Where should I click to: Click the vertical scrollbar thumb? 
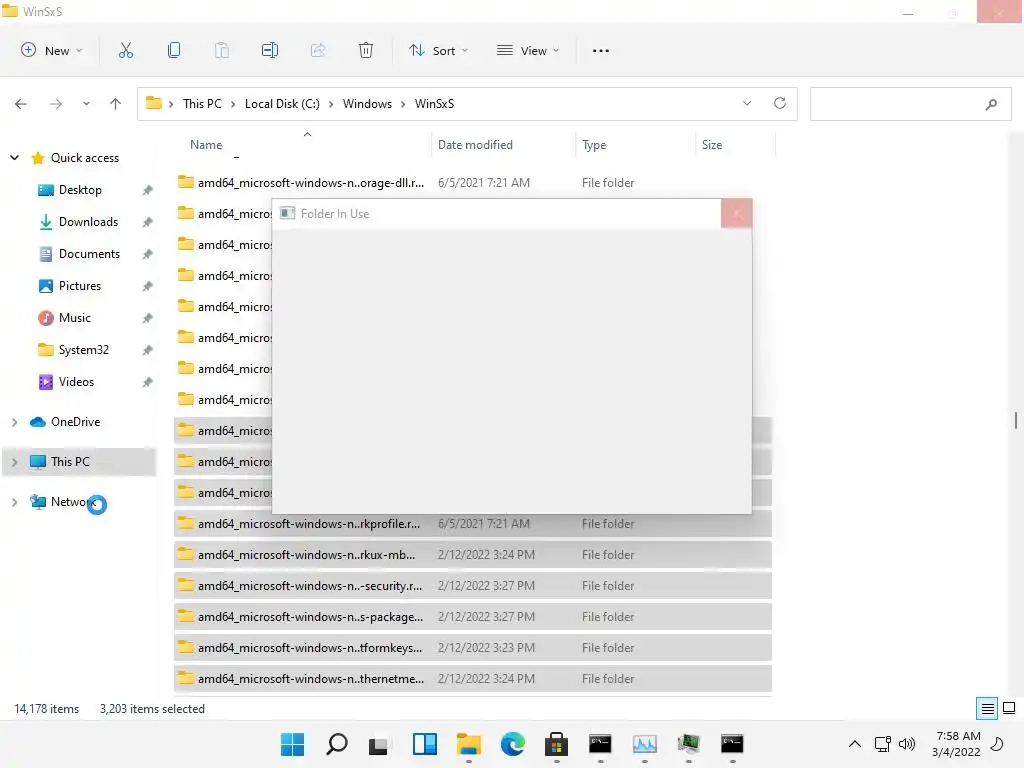coord(1016,420)
